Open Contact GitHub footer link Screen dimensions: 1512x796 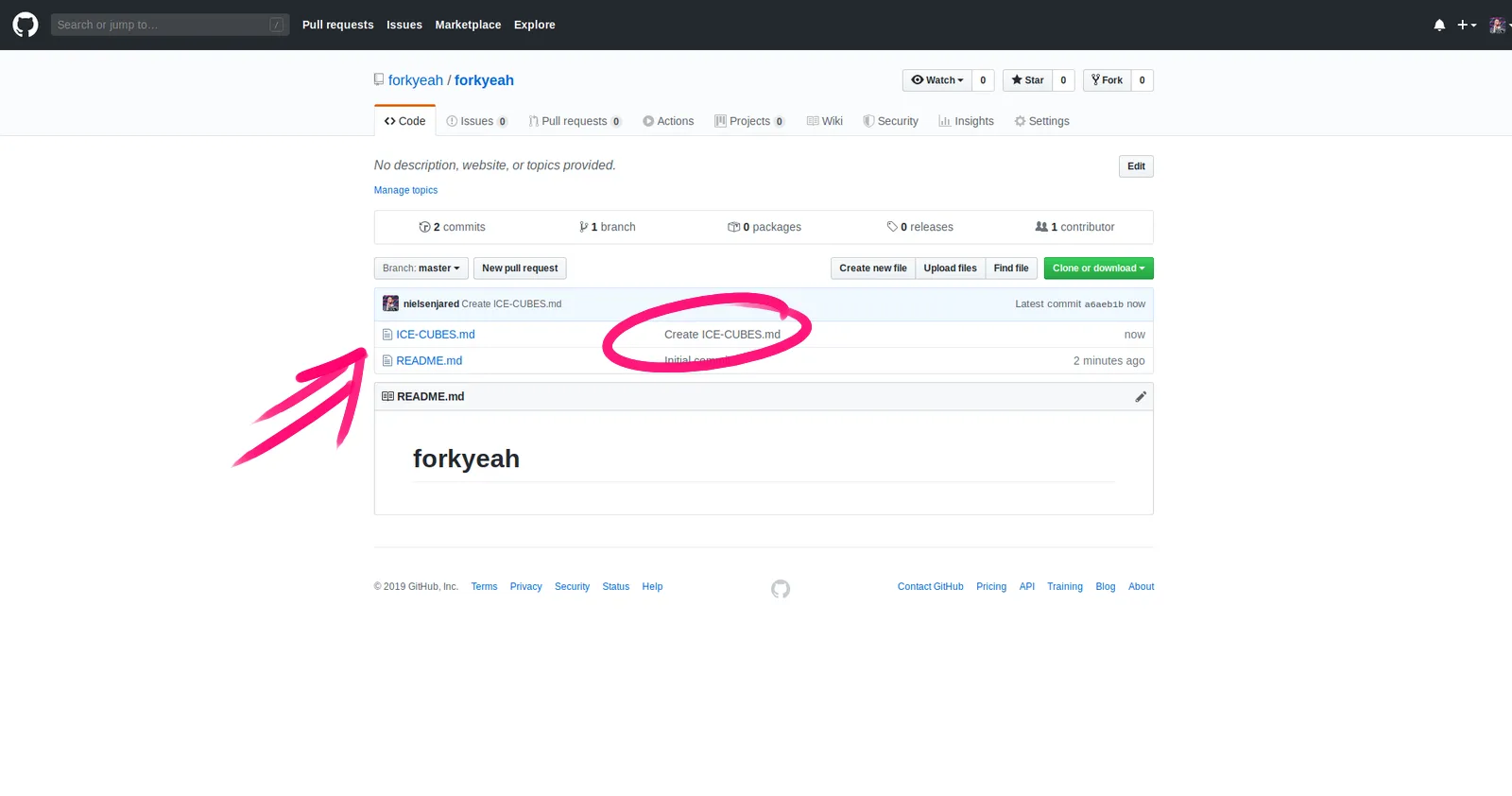(x=931, y=587)
